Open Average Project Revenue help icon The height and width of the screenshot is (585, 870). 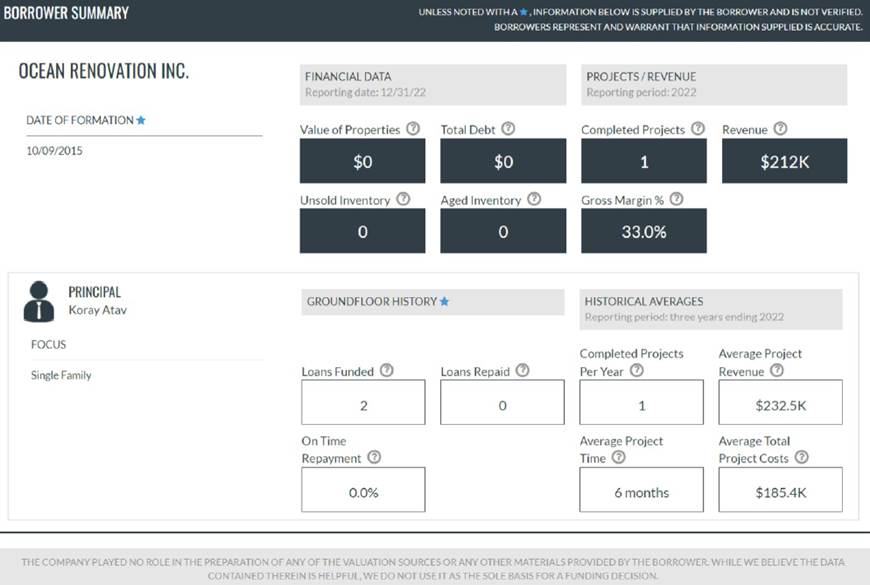[777, 370]
